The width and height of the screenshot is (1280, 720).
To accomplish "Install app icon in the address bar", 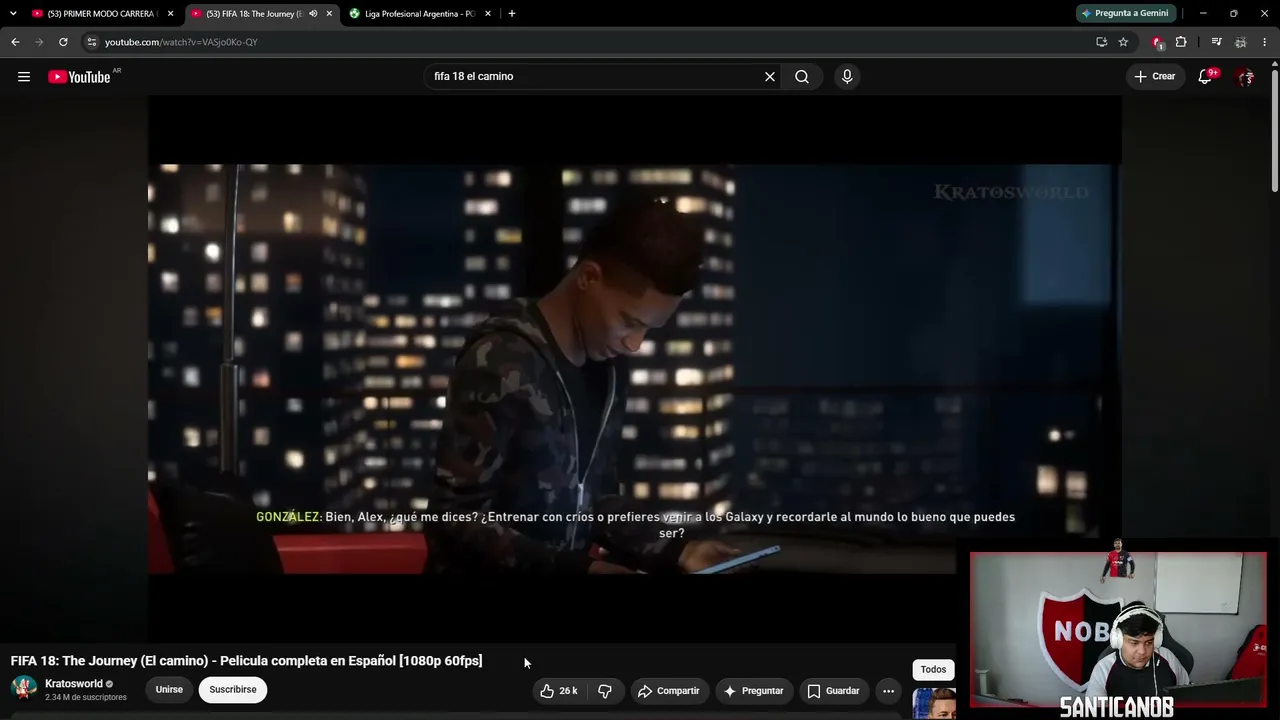I will (1101, 42).
